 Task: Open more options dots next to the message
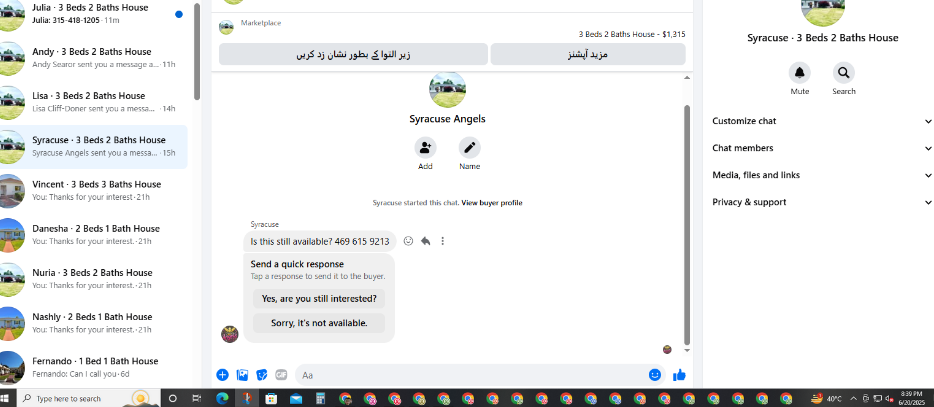click(443, 241)
